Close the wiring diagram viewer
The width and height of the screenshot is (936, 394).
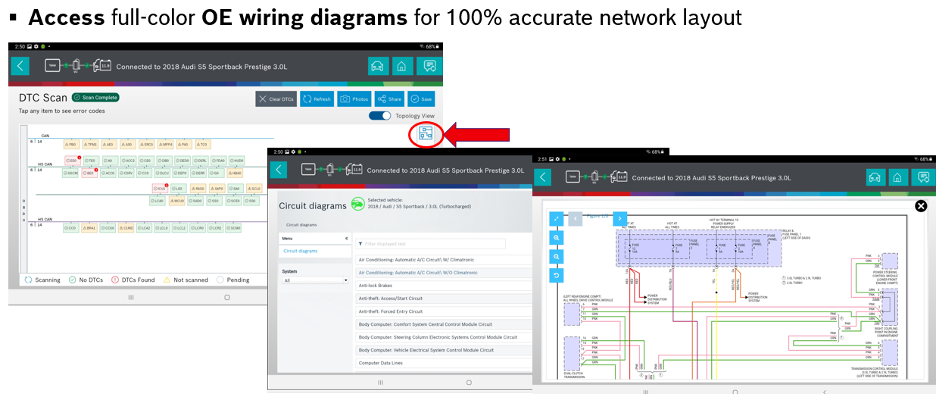click(x=921, y=206)
